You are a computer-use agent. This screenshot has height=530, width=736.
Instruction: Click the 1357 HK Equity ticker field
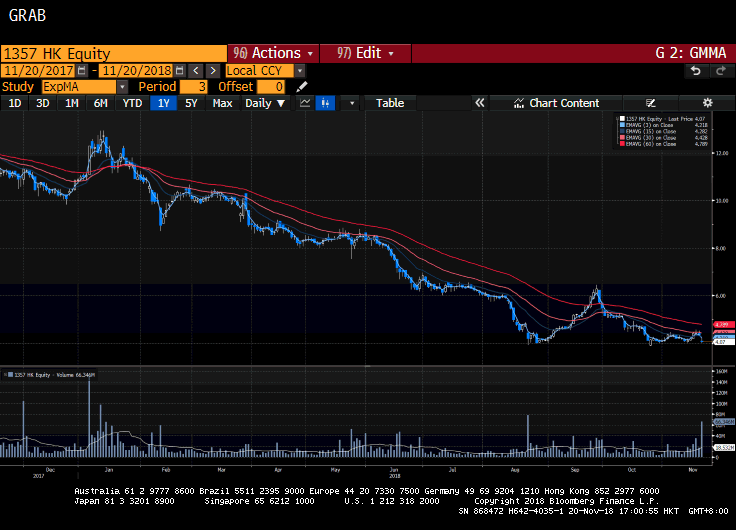pos(114,54)
